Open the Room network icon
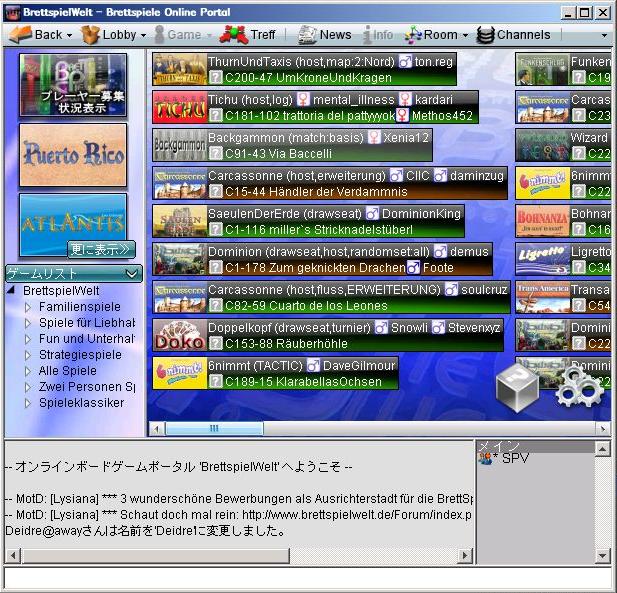The width and height of the screenshot is (617, 593). (x=413, y=35)
